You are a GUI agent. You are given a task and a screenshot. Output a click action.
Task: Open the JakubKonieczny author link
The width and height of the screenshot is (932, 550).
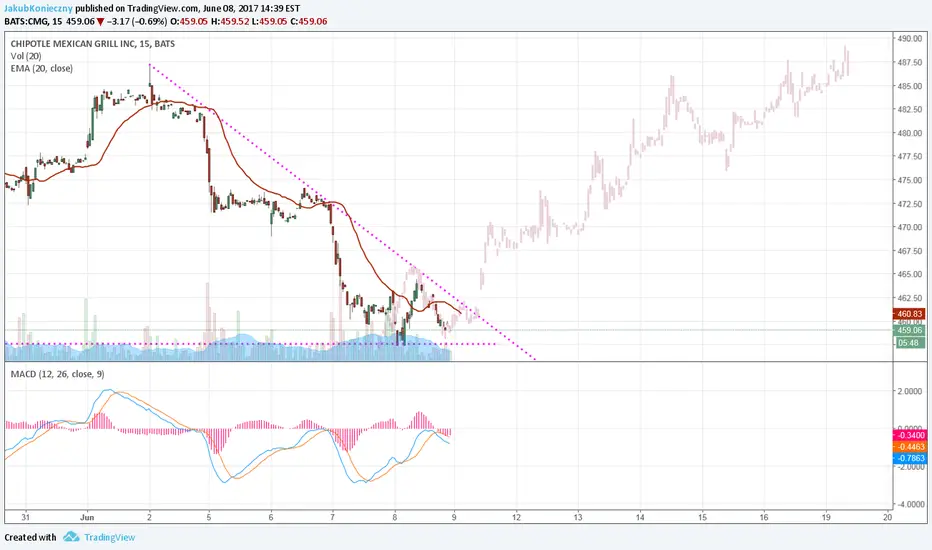coord(39,9)
